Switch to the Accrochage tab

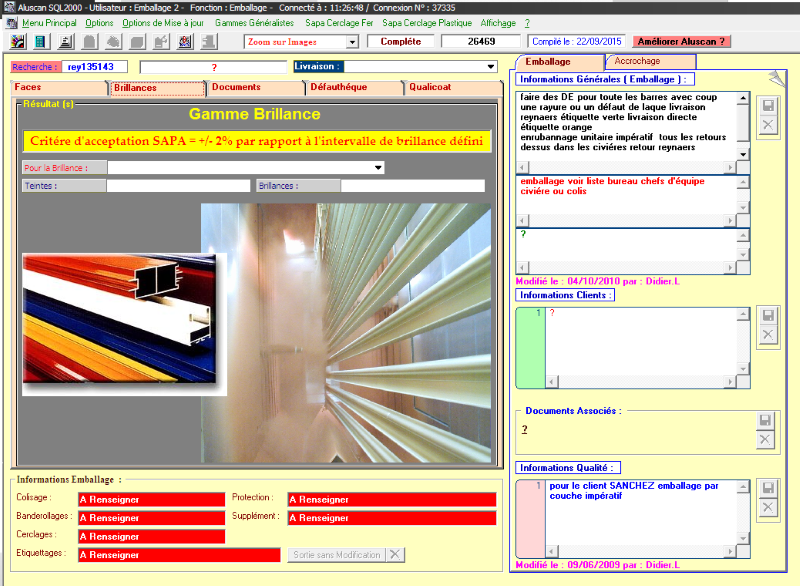[651, 61]
